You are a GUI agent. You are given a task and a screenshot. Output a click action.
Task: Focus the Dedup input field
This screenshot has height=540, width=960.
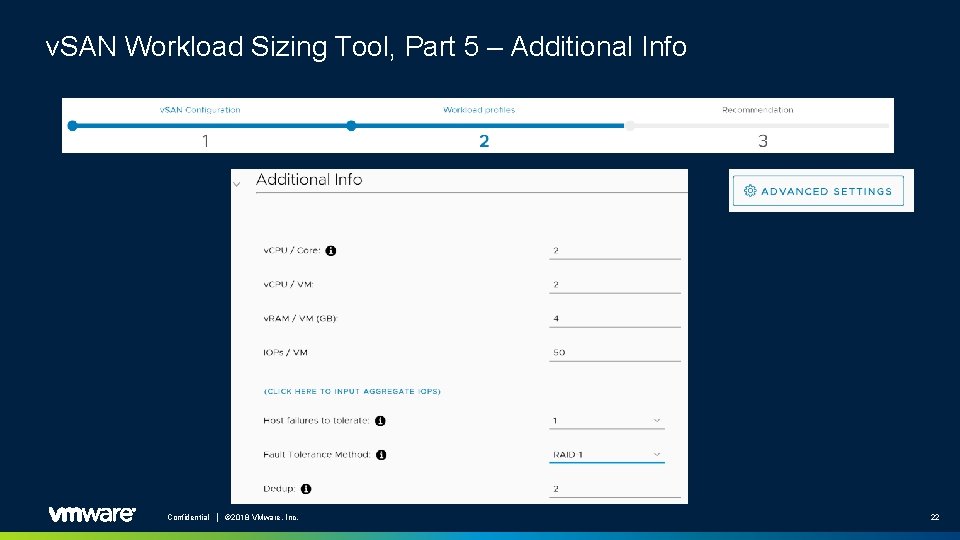[x=615, y=489]
